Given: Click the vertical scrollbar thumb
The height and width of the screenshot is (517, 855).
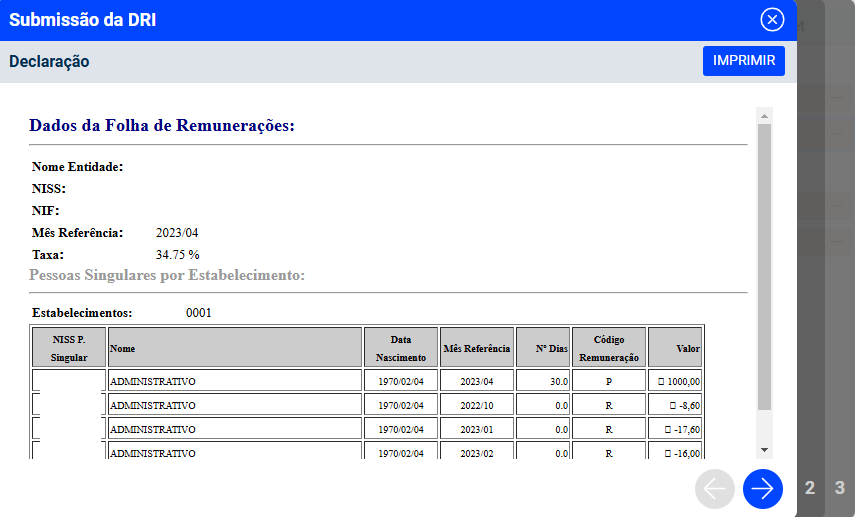Looking at the screenshot, I should tap(764, 267).
